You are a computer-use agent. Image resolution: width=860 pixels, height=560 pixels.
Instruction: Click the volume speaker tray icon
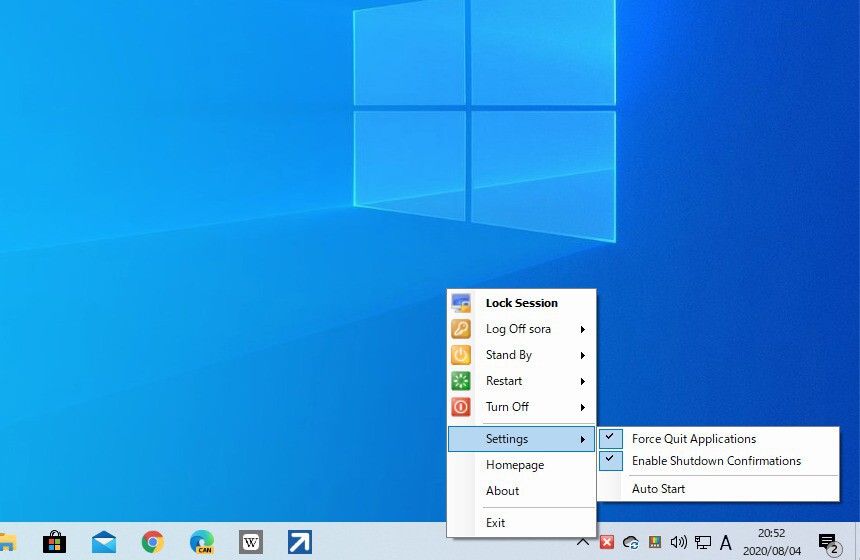tap(679, 542)
